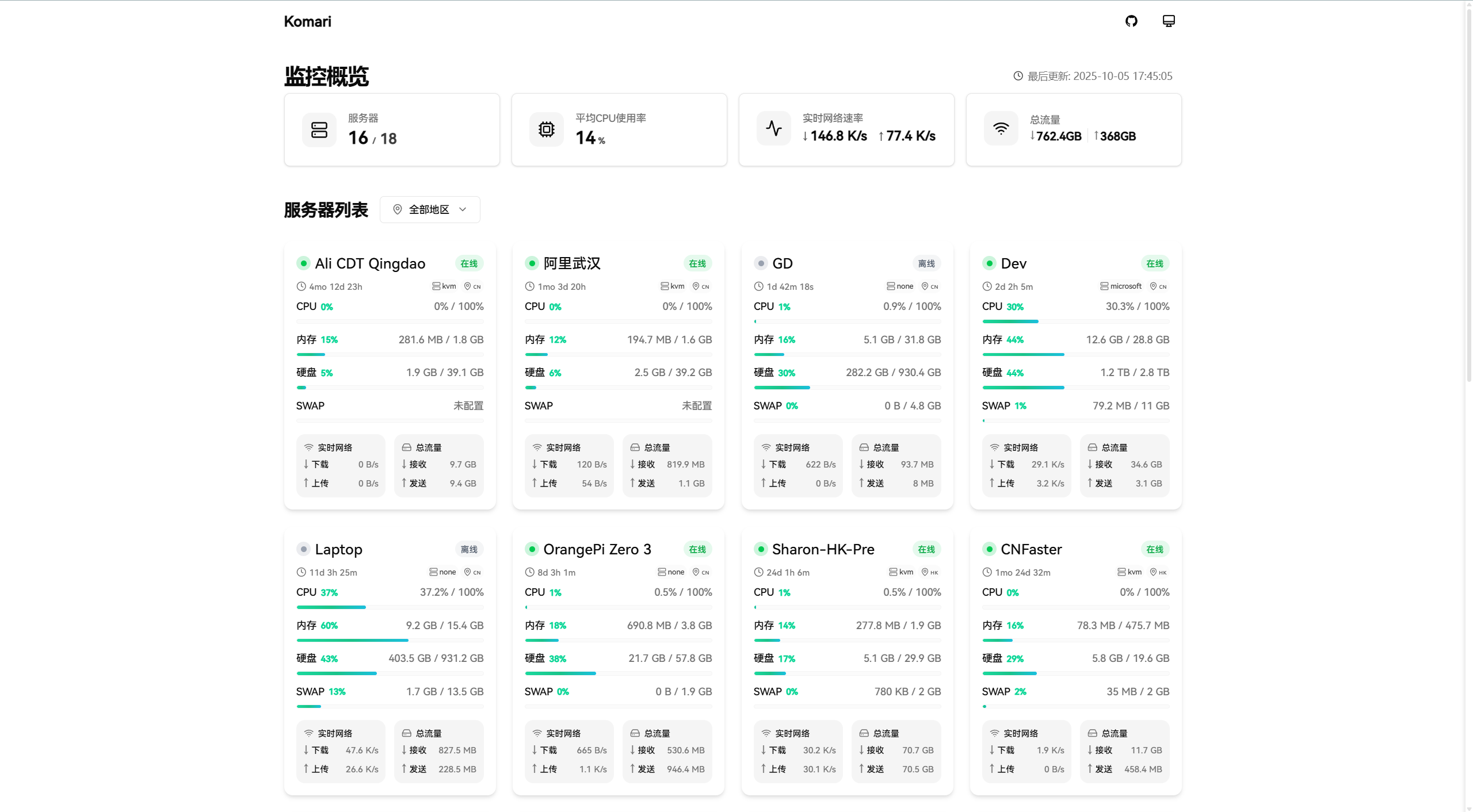Click GD server's gray offline status dot
The width and height of the screenshot is (1473, 812).
761,263
